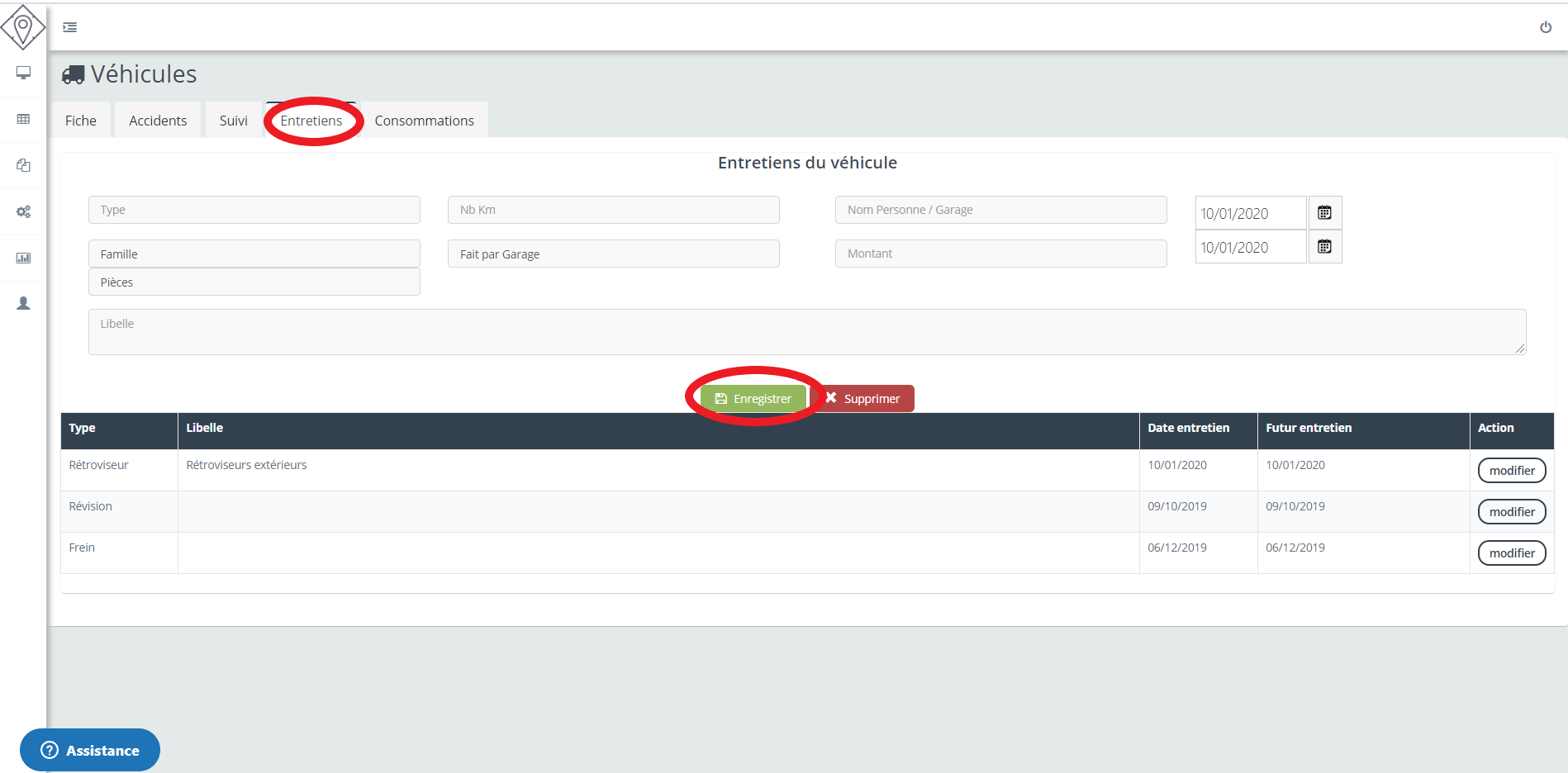This screenshot has width=1568, height=773.
Task: Click the power logout icon
Action: pos(1545,27)
